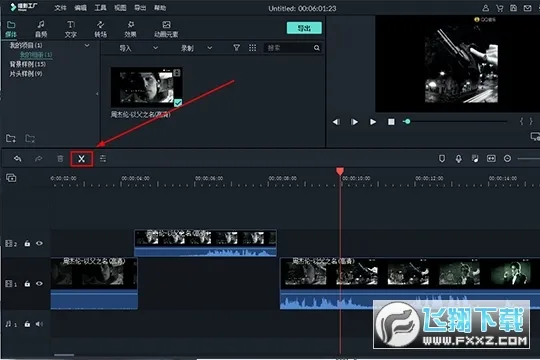Switch to the 效果 effects tab

131,29
